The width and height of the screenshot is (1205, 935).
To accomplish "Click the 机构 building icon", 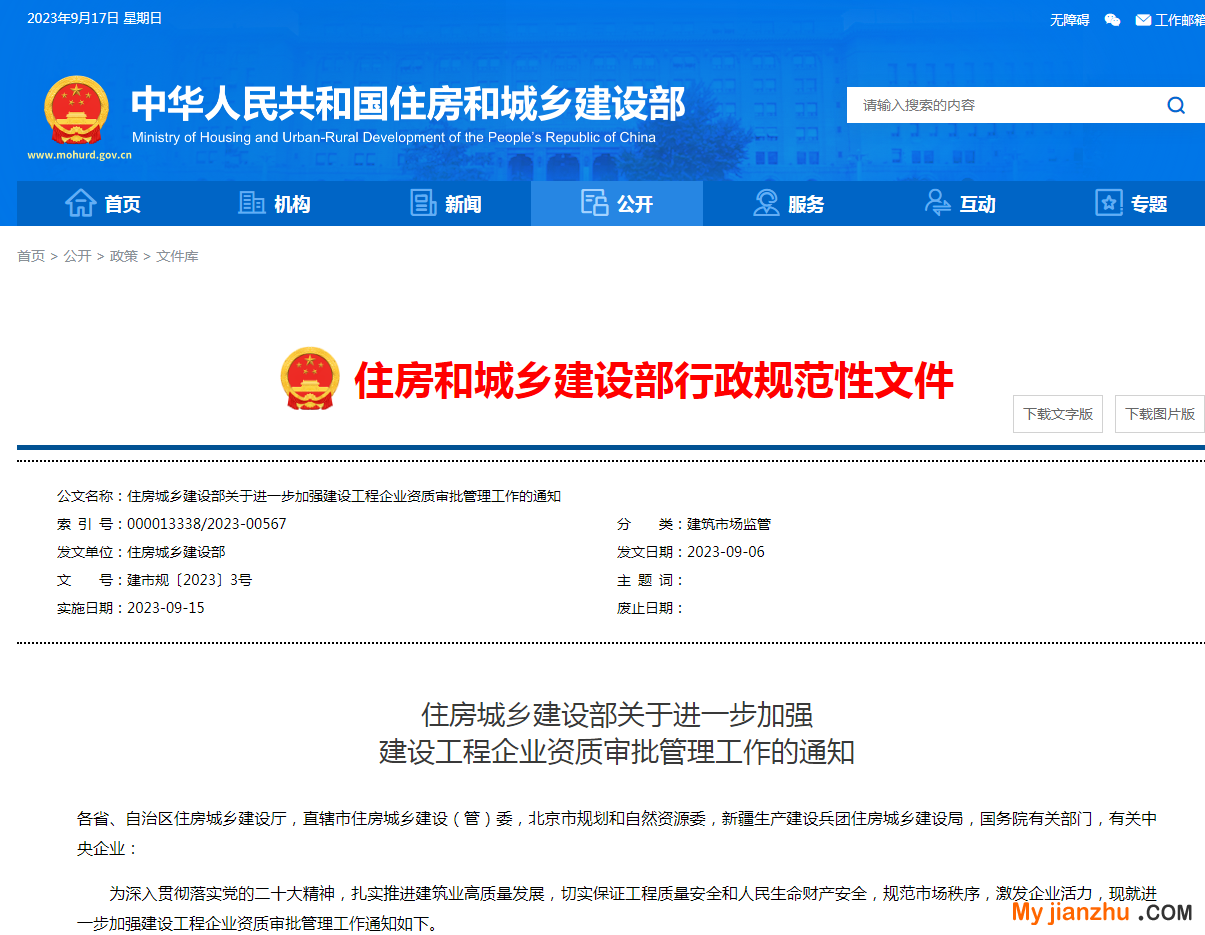I will pyautogui.click(x=252, y=203).
